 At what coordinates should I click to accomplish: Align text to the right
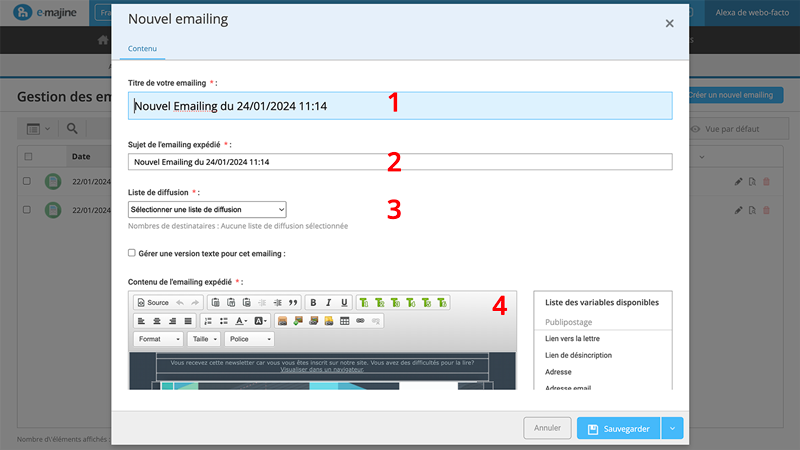pos(172,321)
